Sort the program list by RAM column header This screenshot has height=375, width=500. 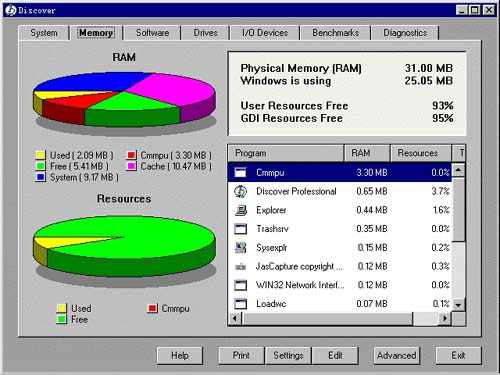367,153
